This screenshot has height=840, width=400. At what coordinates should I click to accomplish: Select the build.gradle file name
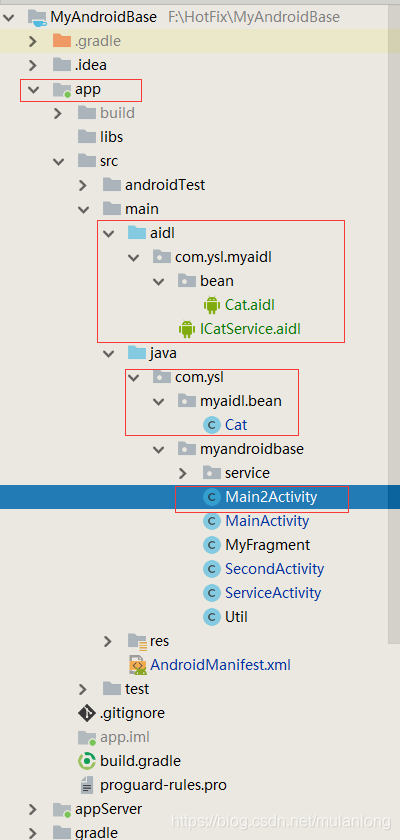140,761
